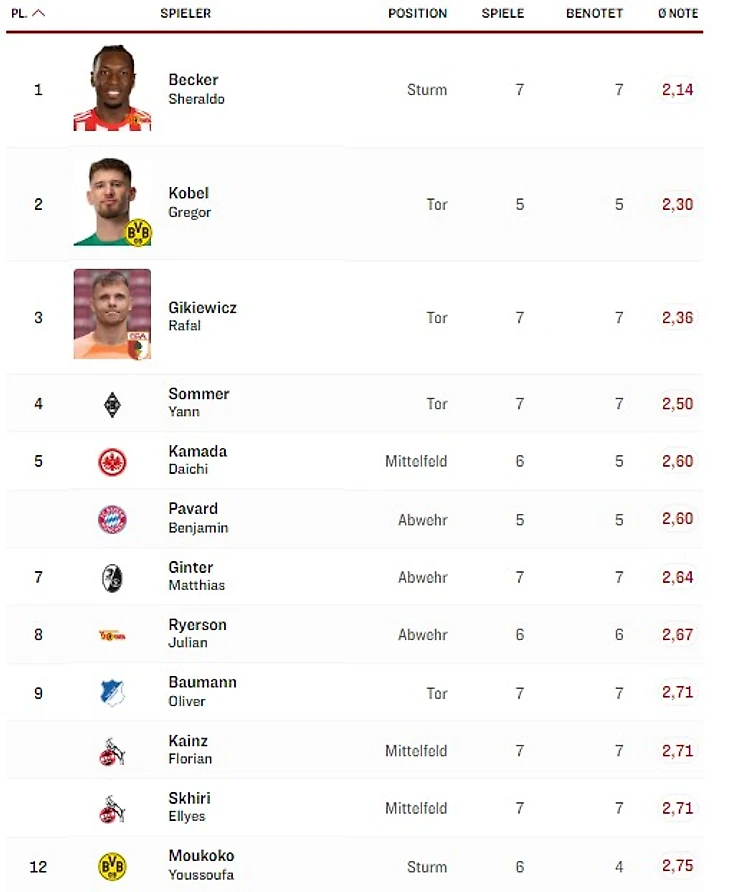Open Sheraldo Becker's portrait photo
Viewport: 730px width, 892px height.
112,88
